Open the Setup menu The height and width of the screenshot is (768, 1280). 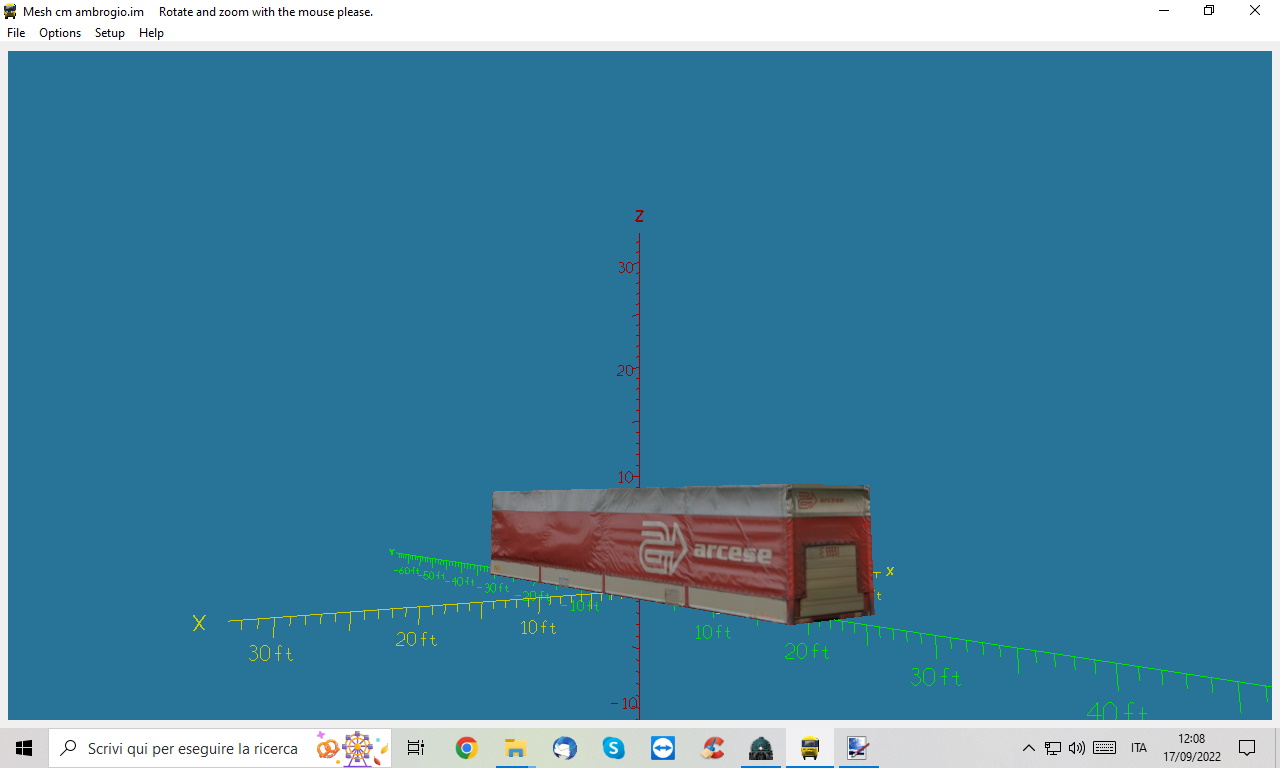click(110, 33)
